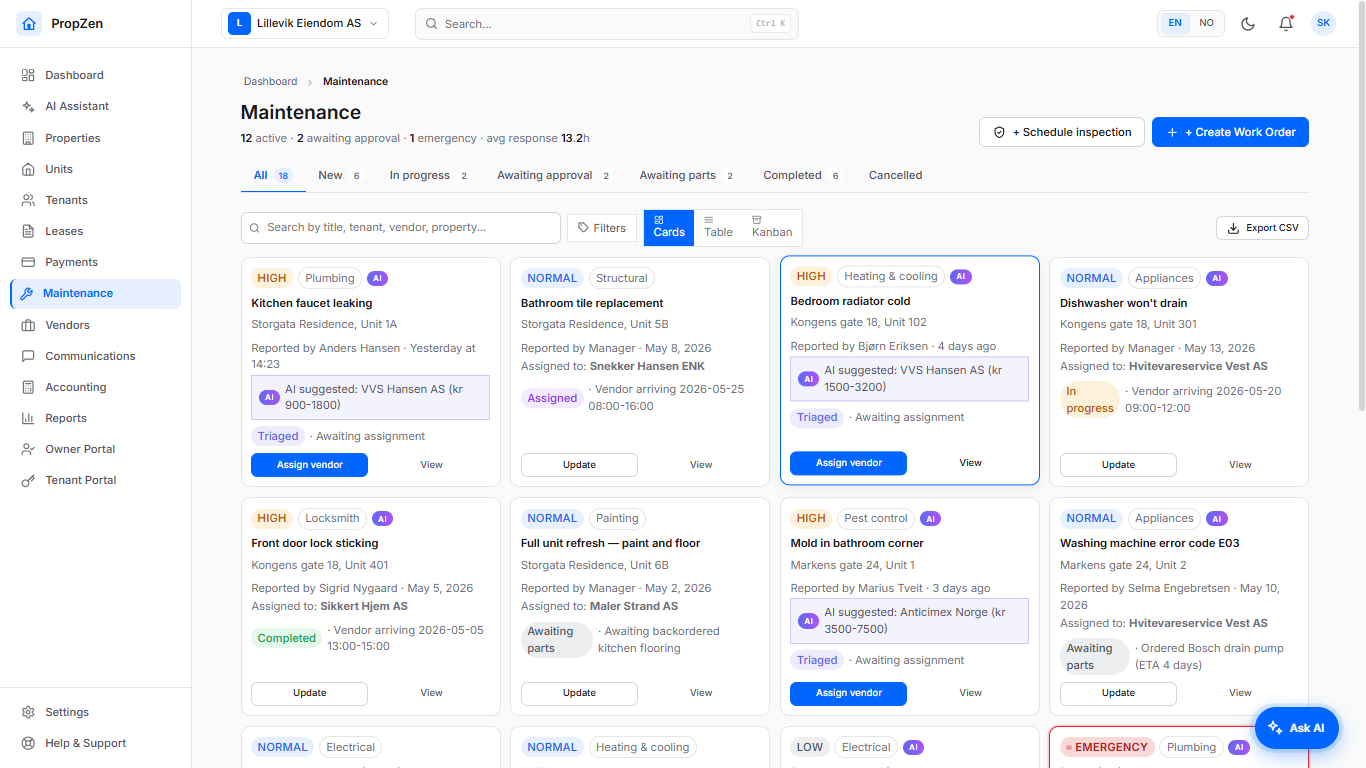Click the Painting category tag

617,518
